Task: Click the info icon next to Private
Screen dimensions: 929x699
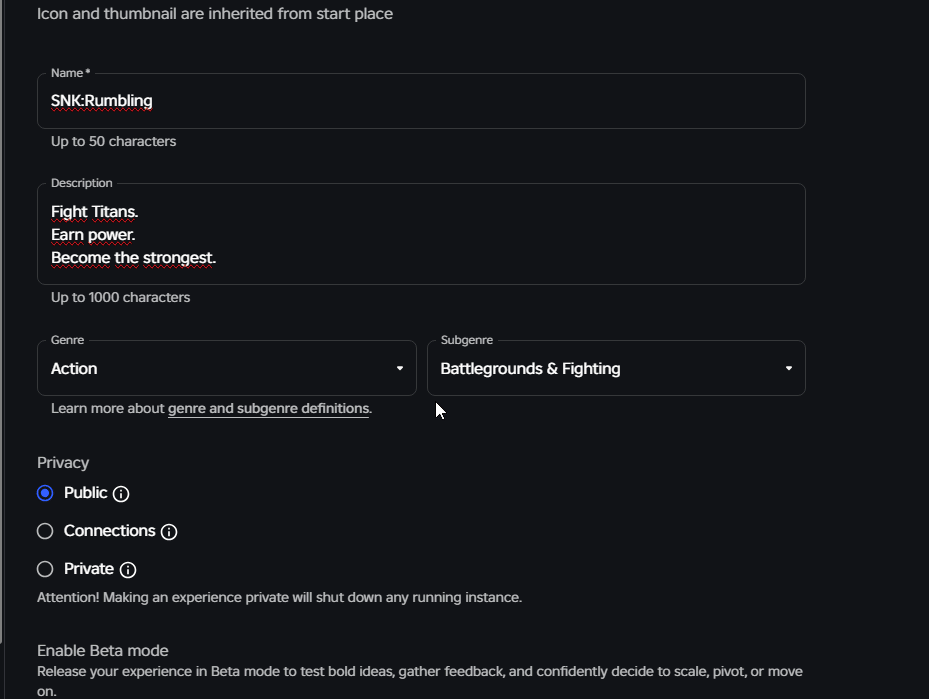Action: (x=128, y=570)
